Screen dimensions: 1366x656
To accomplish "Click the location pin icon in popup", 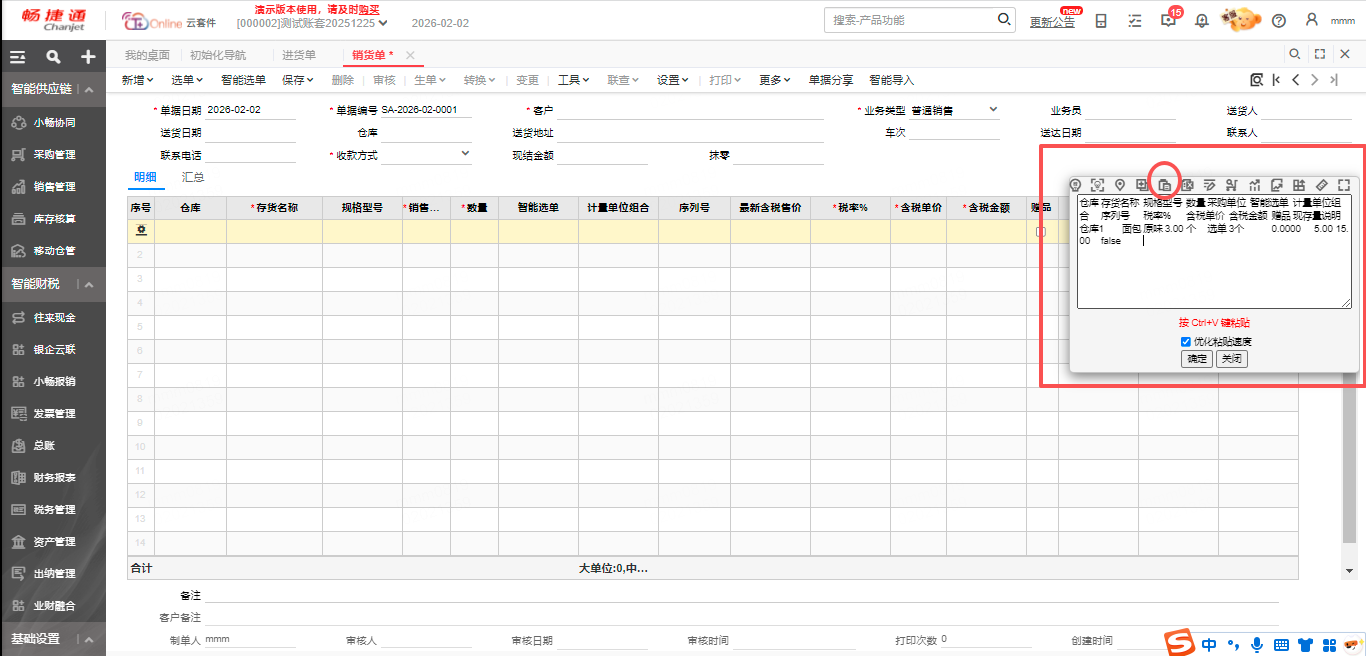I will point(1120,185).
